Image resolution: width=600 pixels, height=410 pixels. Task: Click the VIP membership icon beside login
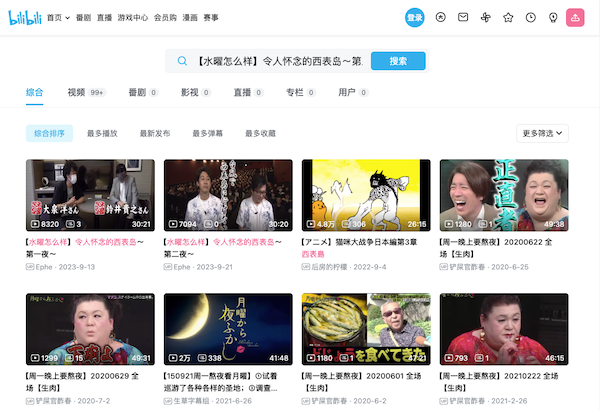pyautogui.click(x=441, y=17)
